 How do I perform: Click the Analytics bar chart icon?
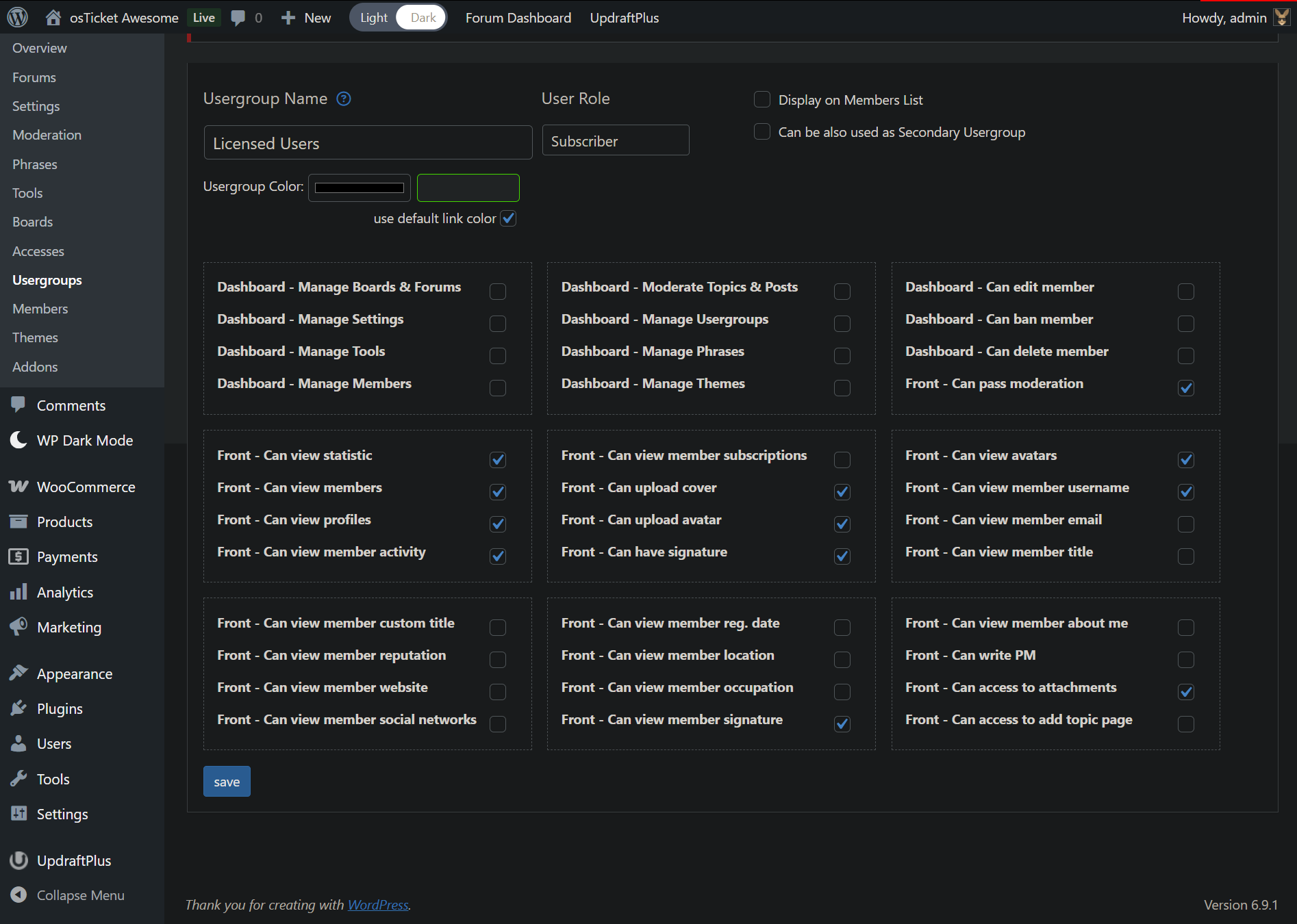pyautogui.click(x=18, y=592)
